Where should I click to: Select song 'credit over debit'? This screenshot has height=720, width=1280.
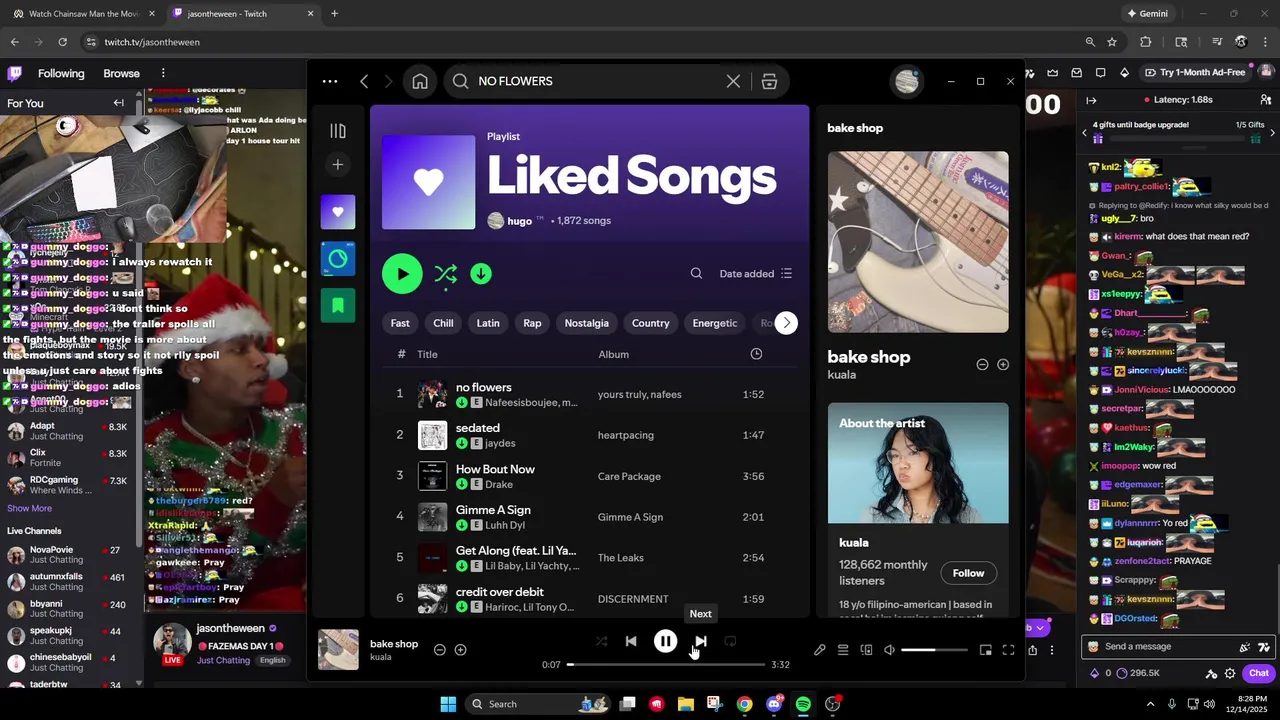(500, 591)
